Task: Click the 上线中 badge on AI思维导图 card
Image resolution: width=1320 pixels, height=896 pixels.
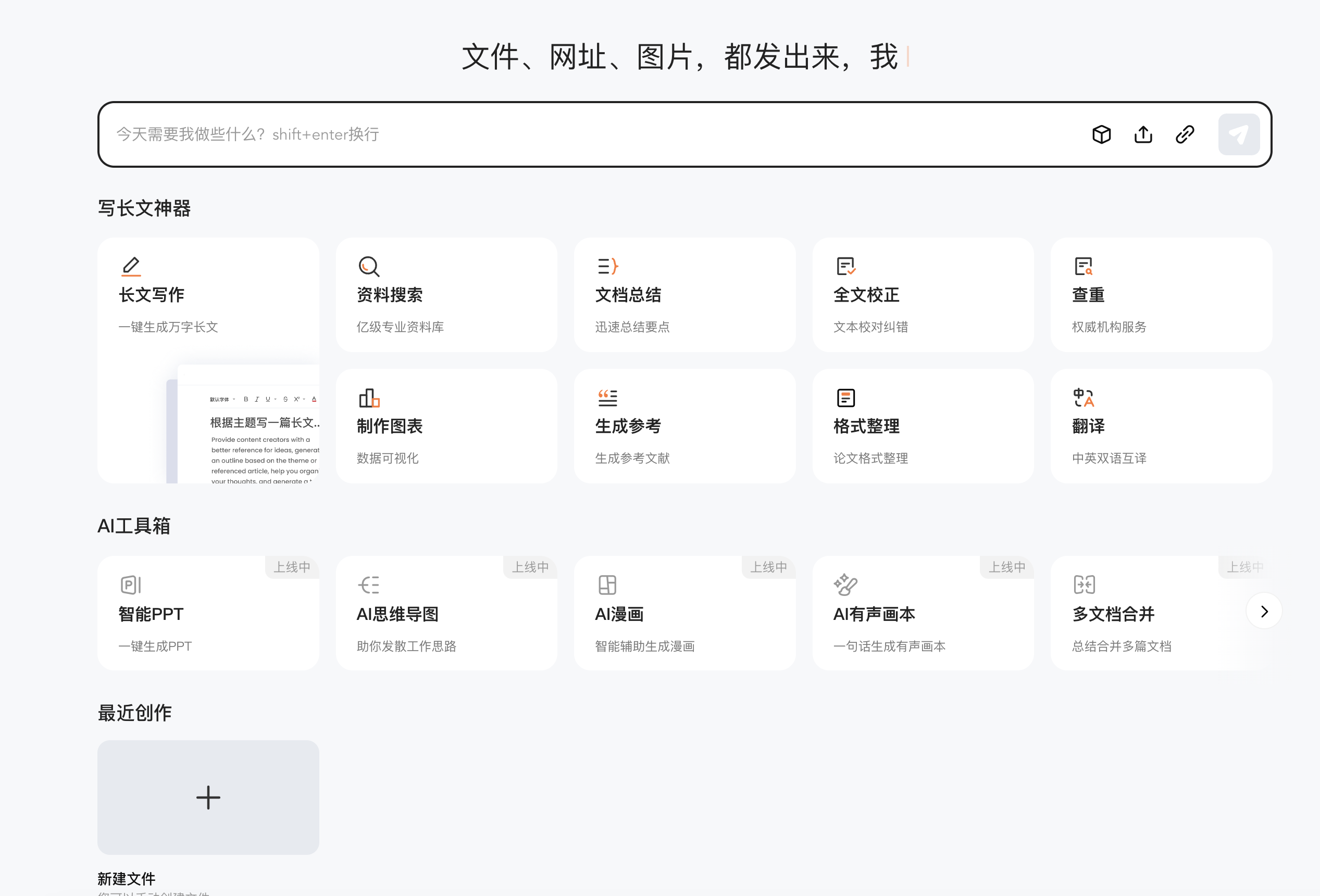Action: tap(530, 567)
